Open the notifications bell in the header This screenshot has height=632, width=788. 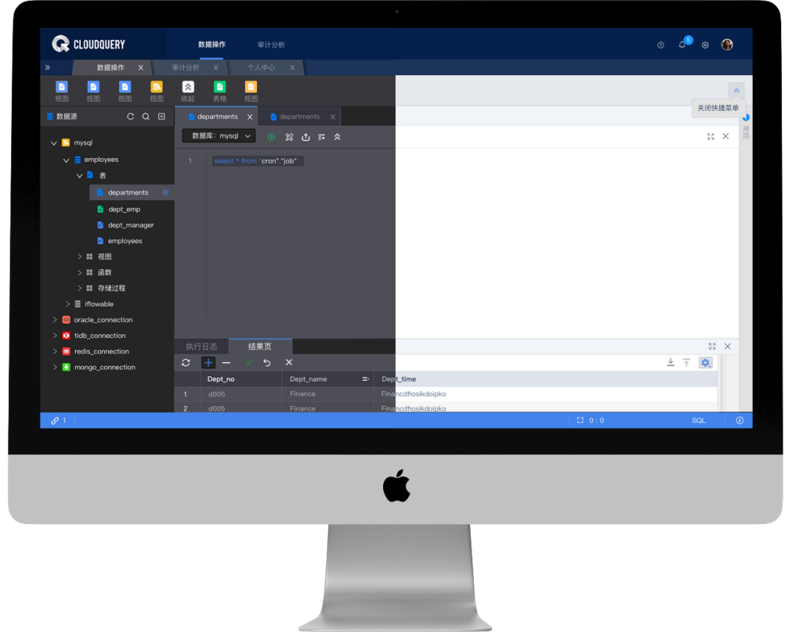682,45
